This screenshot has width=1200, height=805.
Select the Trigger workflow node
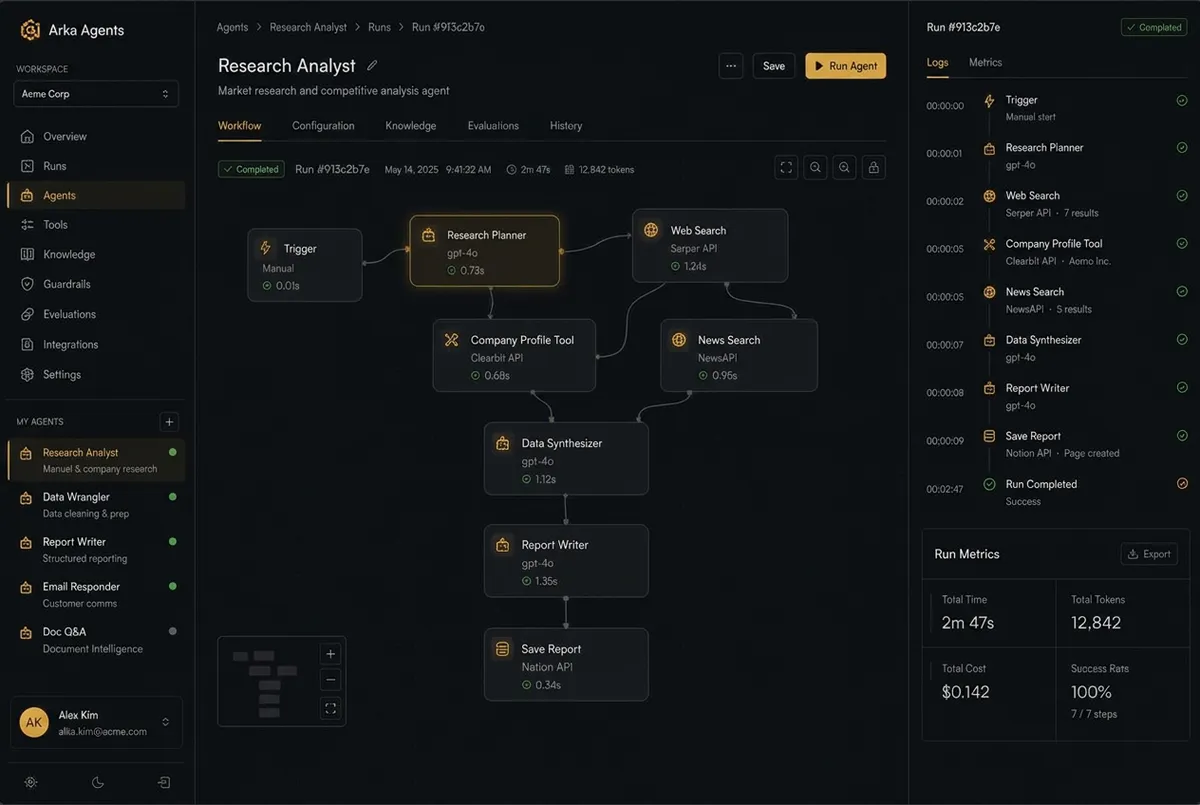(305, 265)
